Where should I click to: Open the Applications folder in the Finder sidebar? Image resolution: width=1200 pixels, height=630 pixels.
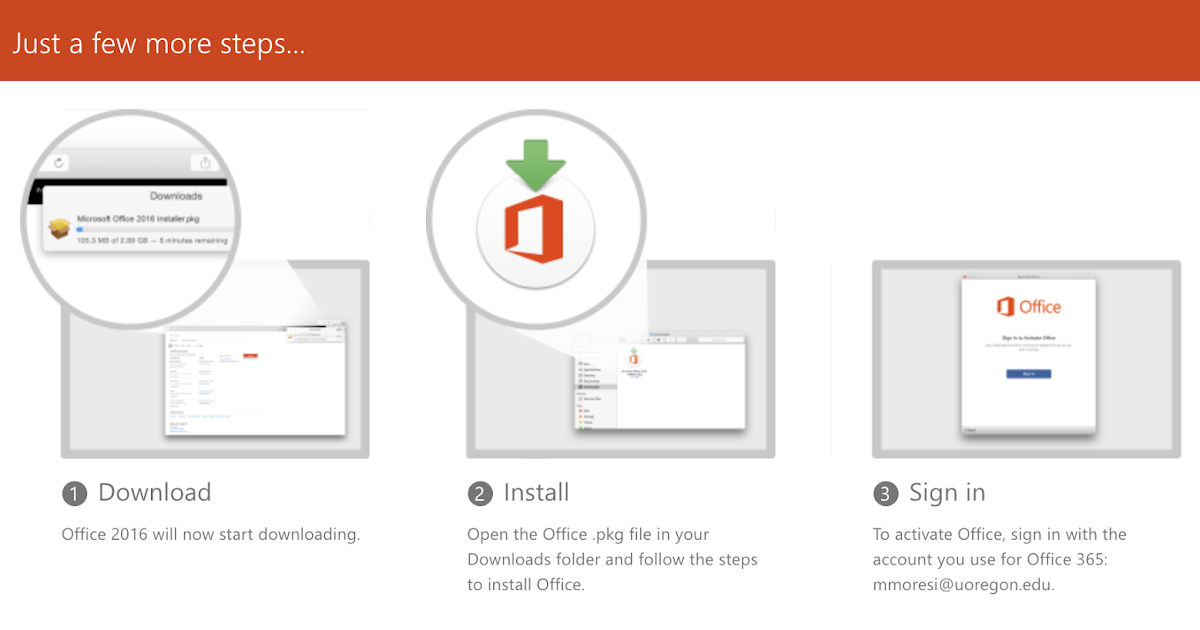pos(592,369)
